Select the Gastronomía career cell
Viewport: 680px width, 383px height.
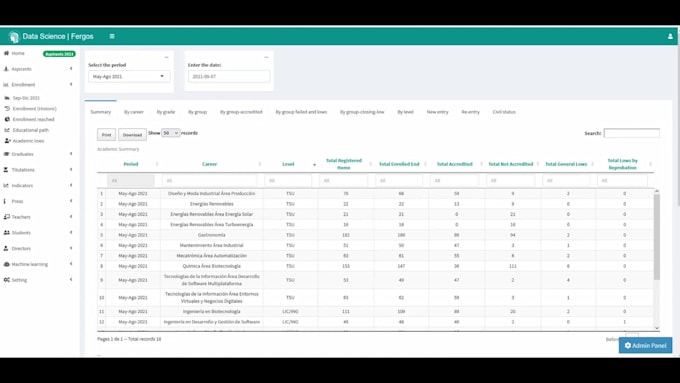point(212,235)
